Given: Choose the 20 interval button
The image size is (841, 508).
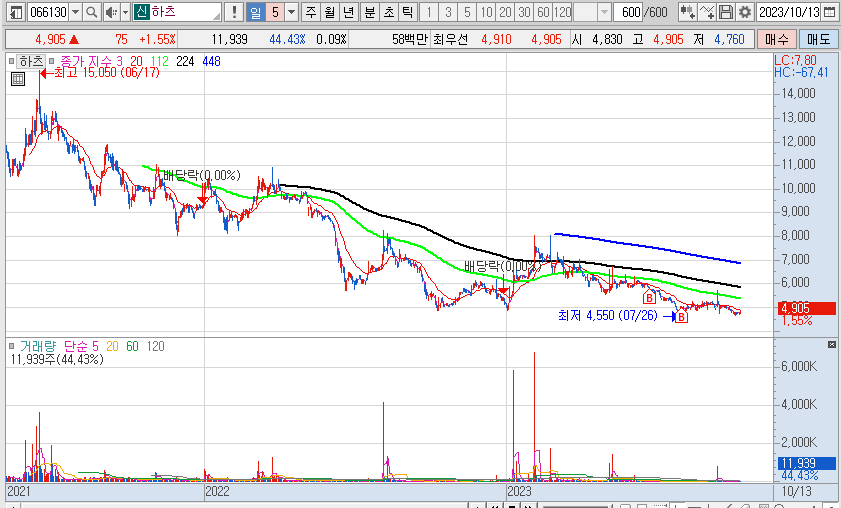Looking at the screenshot, I should (x=505, y=12).
